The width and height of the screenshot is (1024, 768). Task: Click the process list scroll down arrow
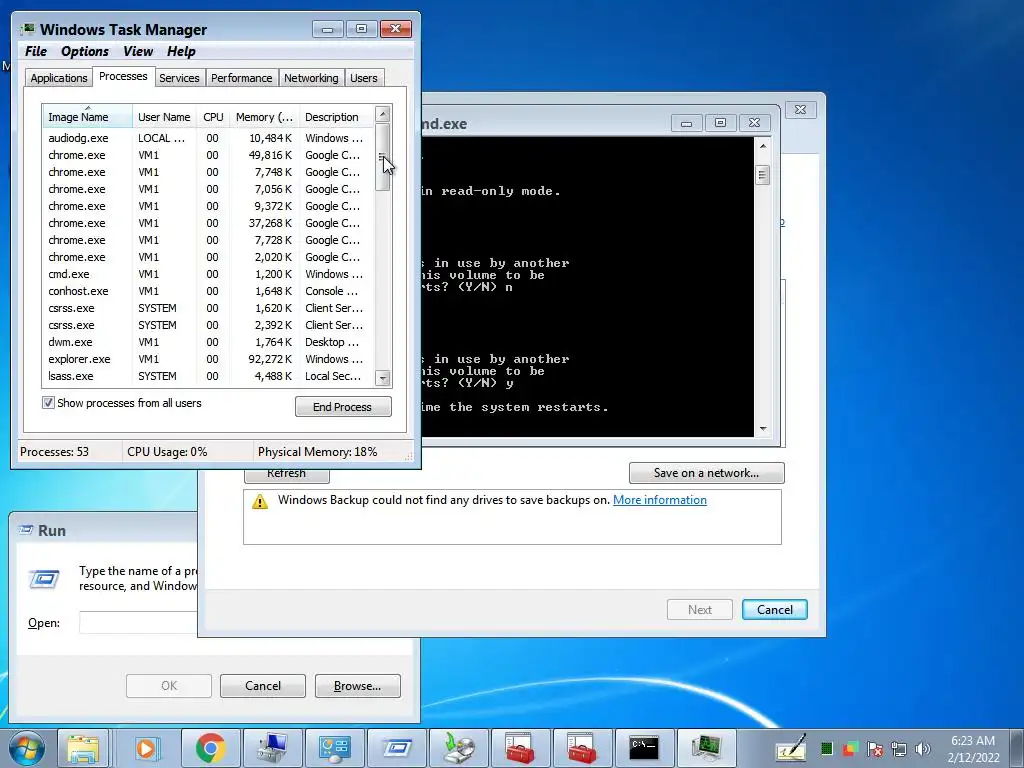click(383, 378)
